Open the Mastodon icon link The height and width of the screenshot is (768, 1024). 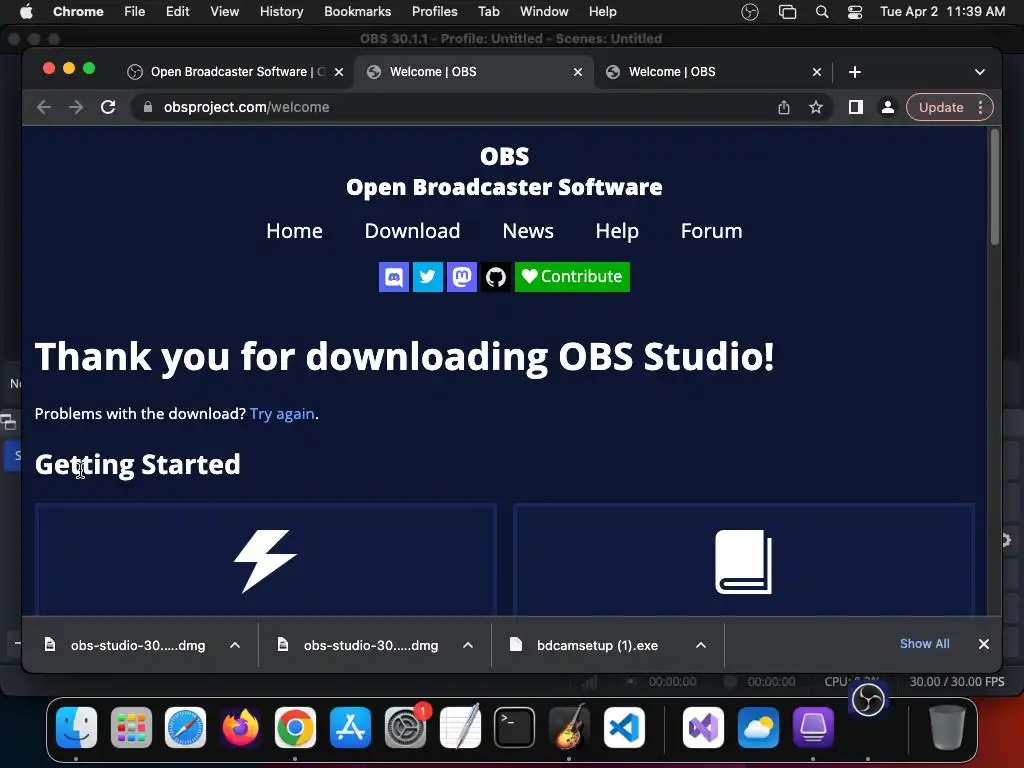tap(462, 277)
